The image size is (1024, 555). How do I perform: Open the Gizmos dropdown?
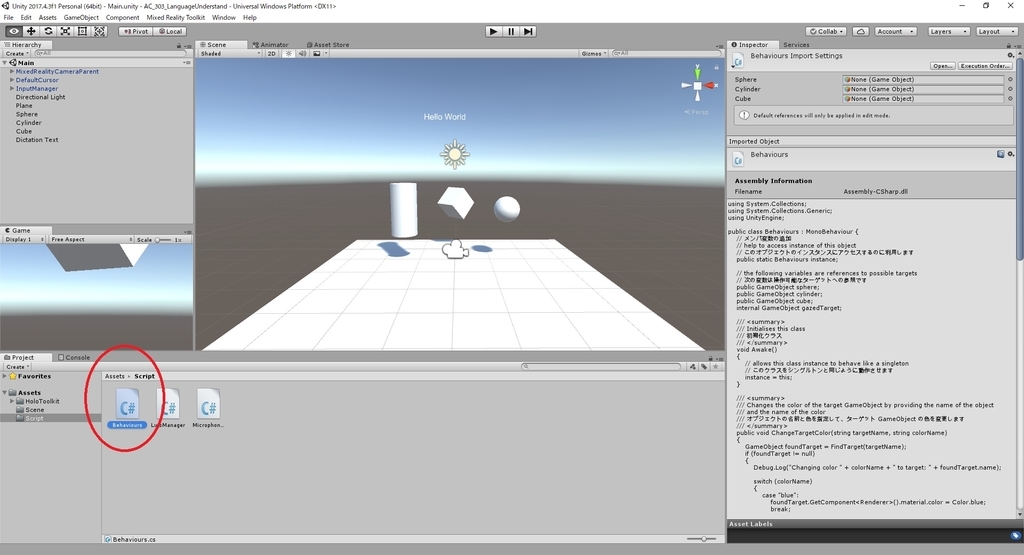[x=594, y=54]
